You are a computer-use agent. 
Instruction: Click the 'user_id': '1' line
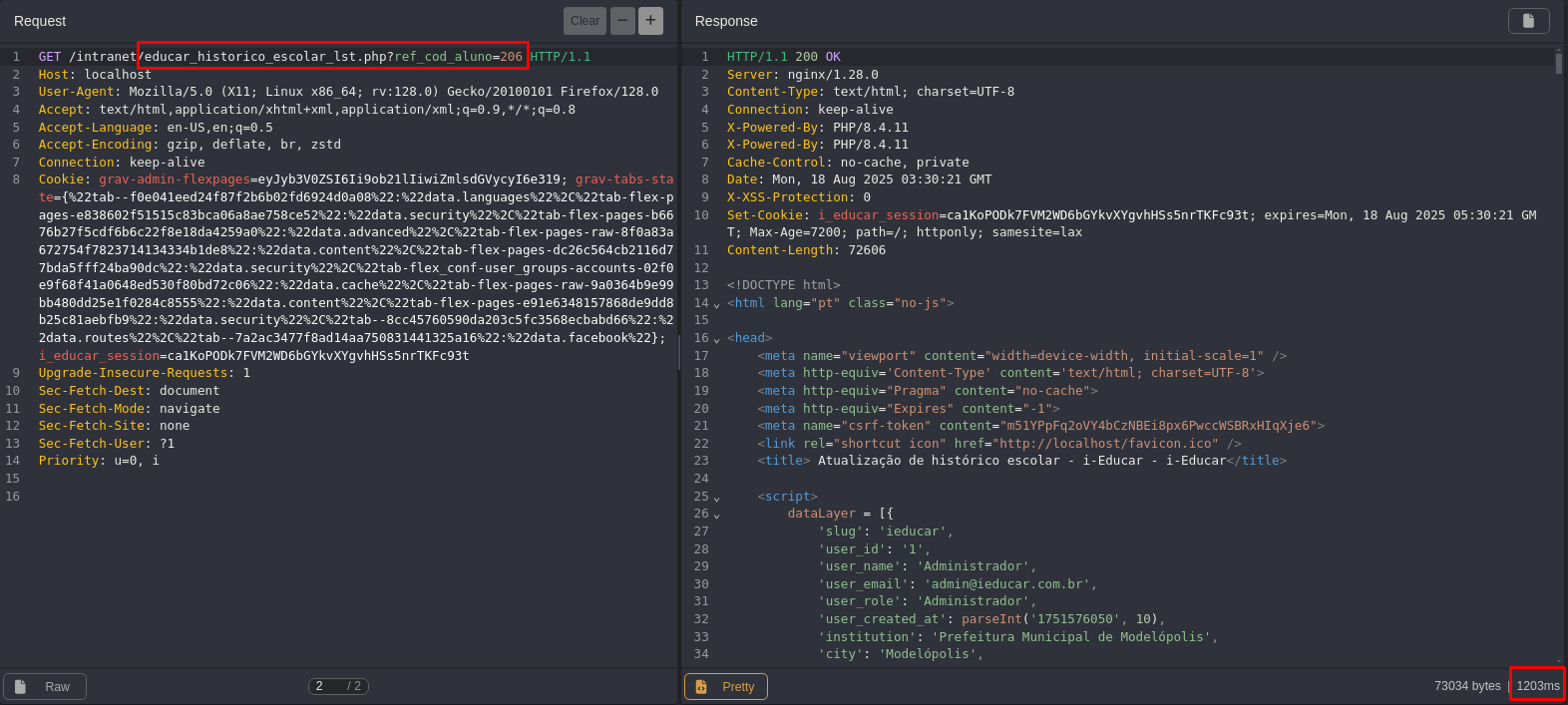click(875, 549)
